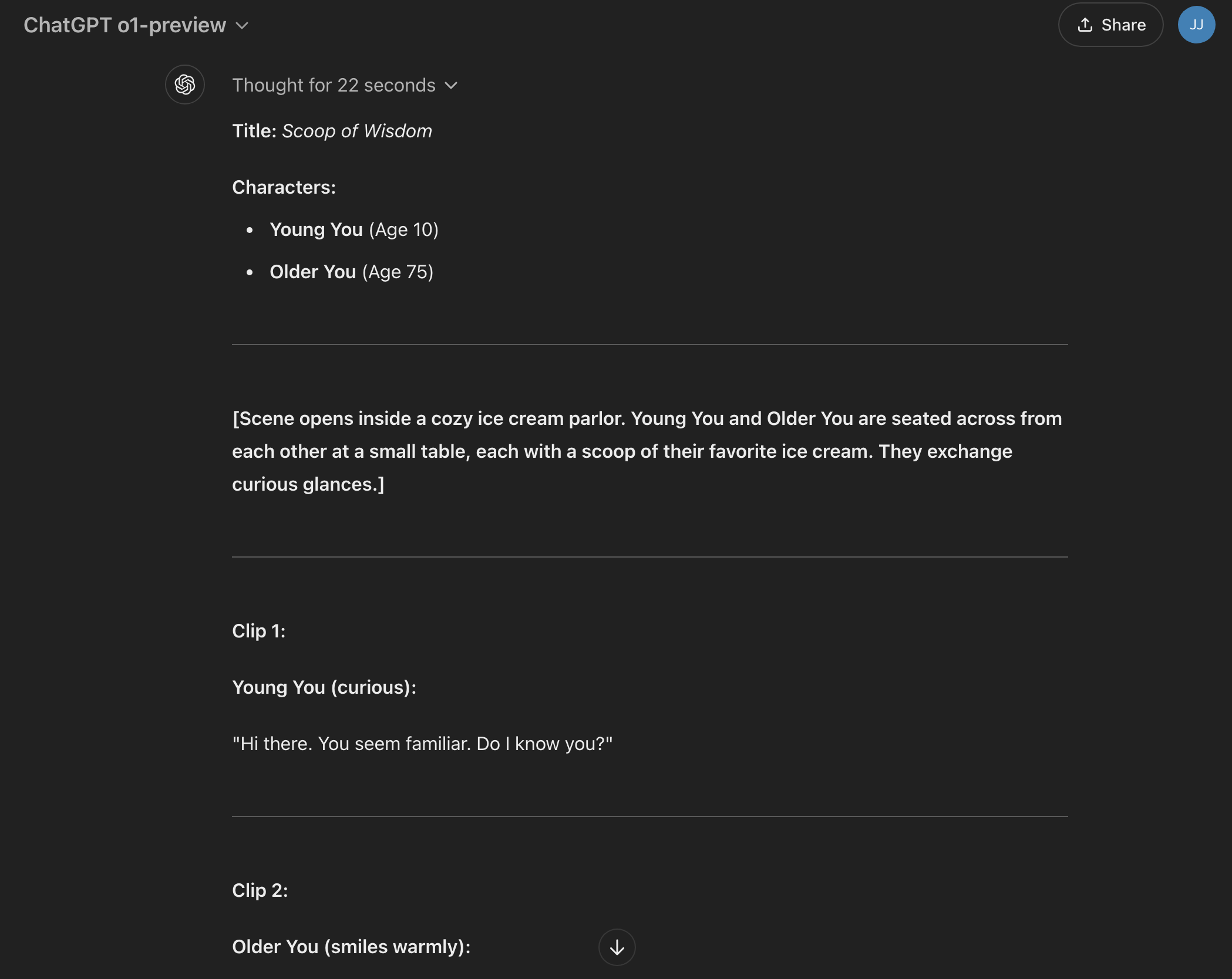Click the "Older You (smiles warmly):" speaker label
The height and width of the screenshot is (979, 1232).
(351, 947)
